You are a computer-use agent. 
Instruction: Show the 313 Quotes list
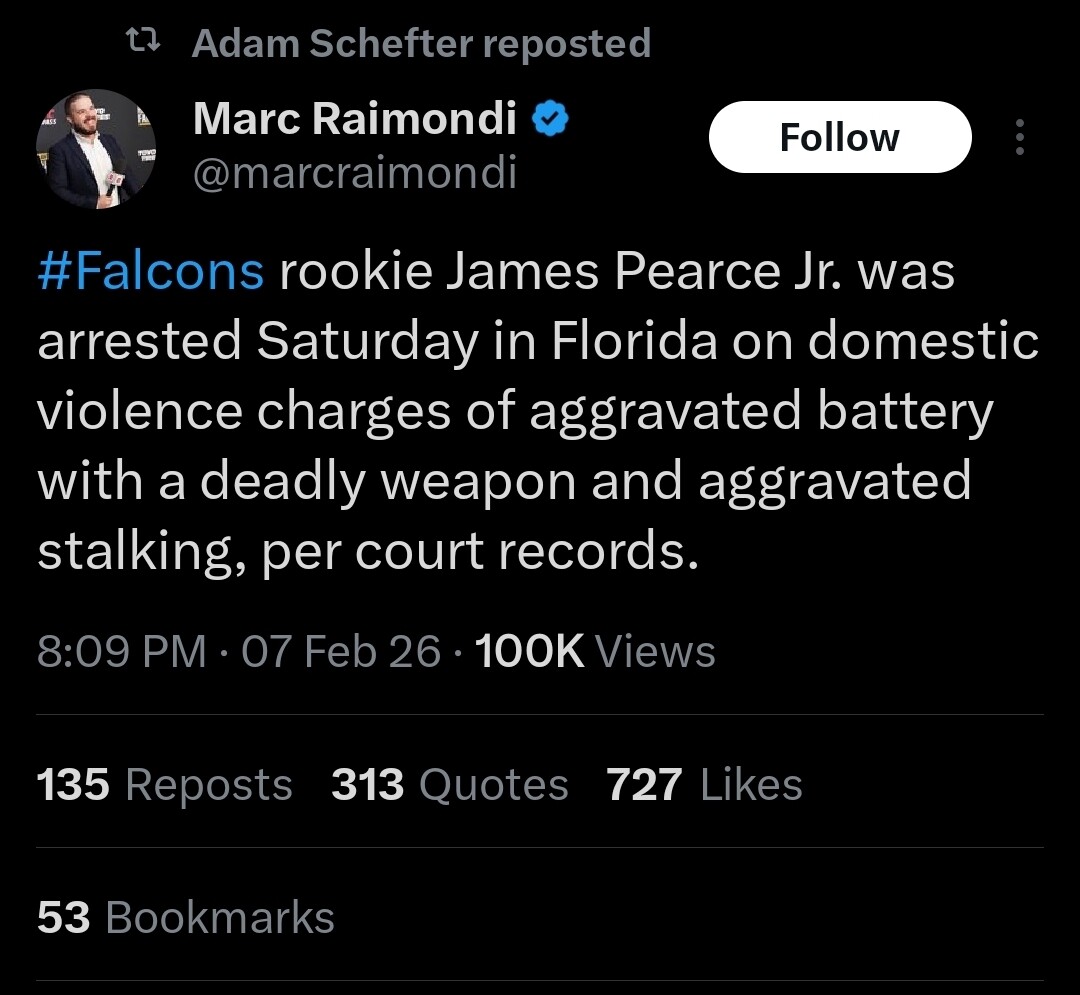click(449, 785)
